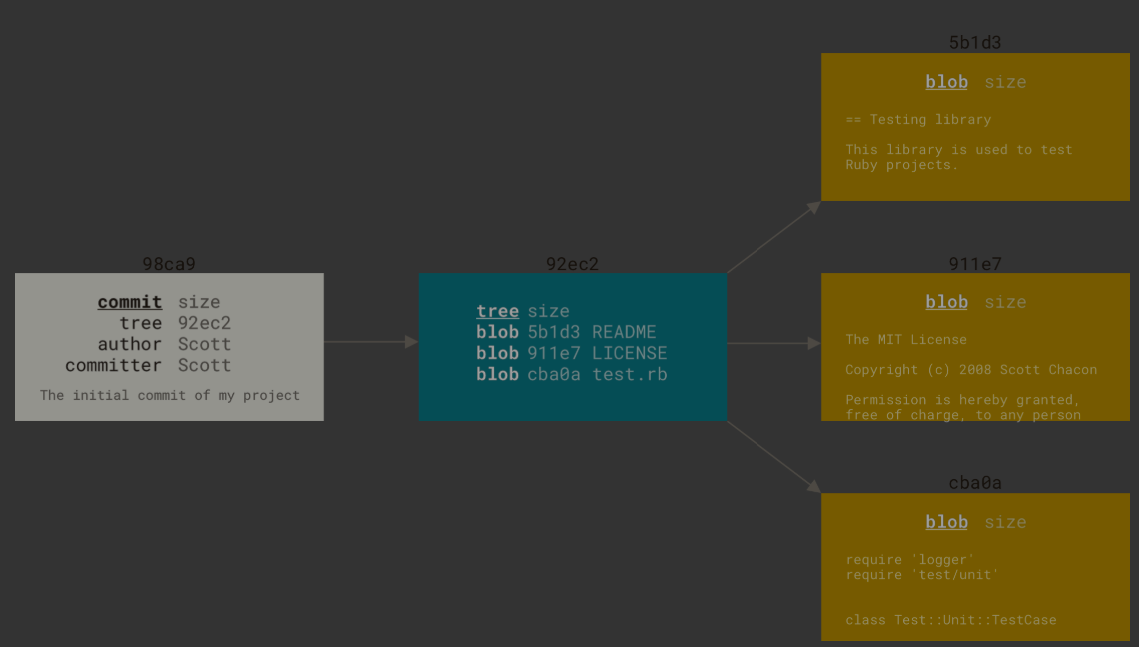
Task: Click the 98ca9 hash label above commit box
Action: [x=169, y=264]
